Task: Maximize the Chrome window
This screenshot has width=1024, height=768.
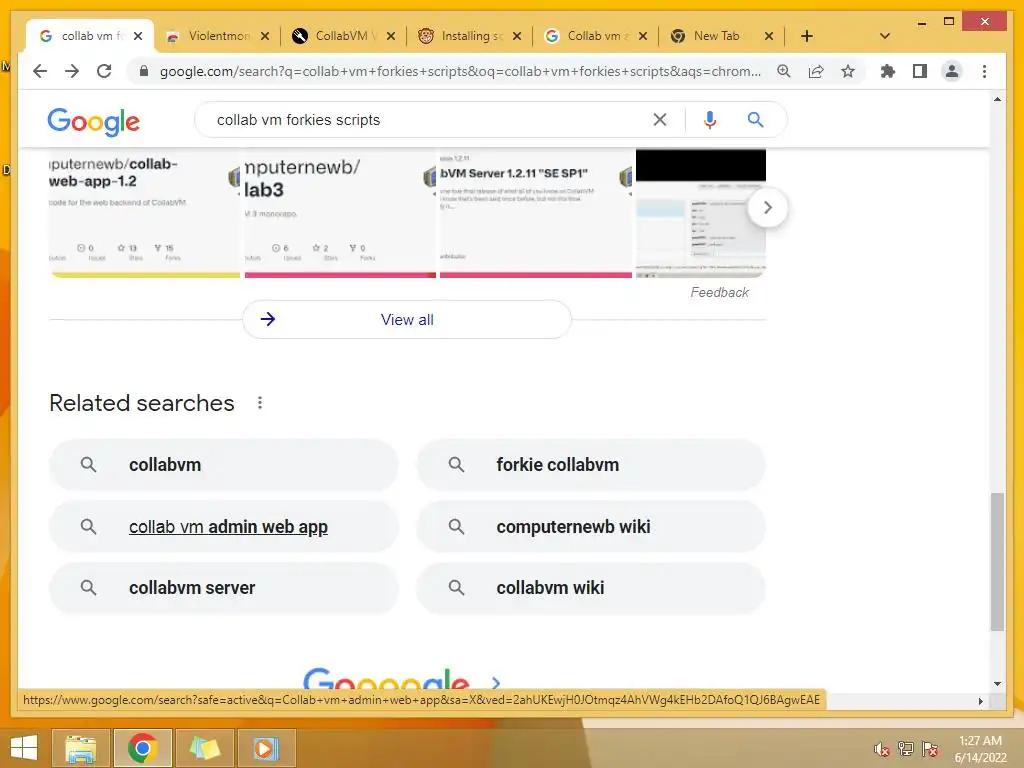Action: (x=949, y=22)
